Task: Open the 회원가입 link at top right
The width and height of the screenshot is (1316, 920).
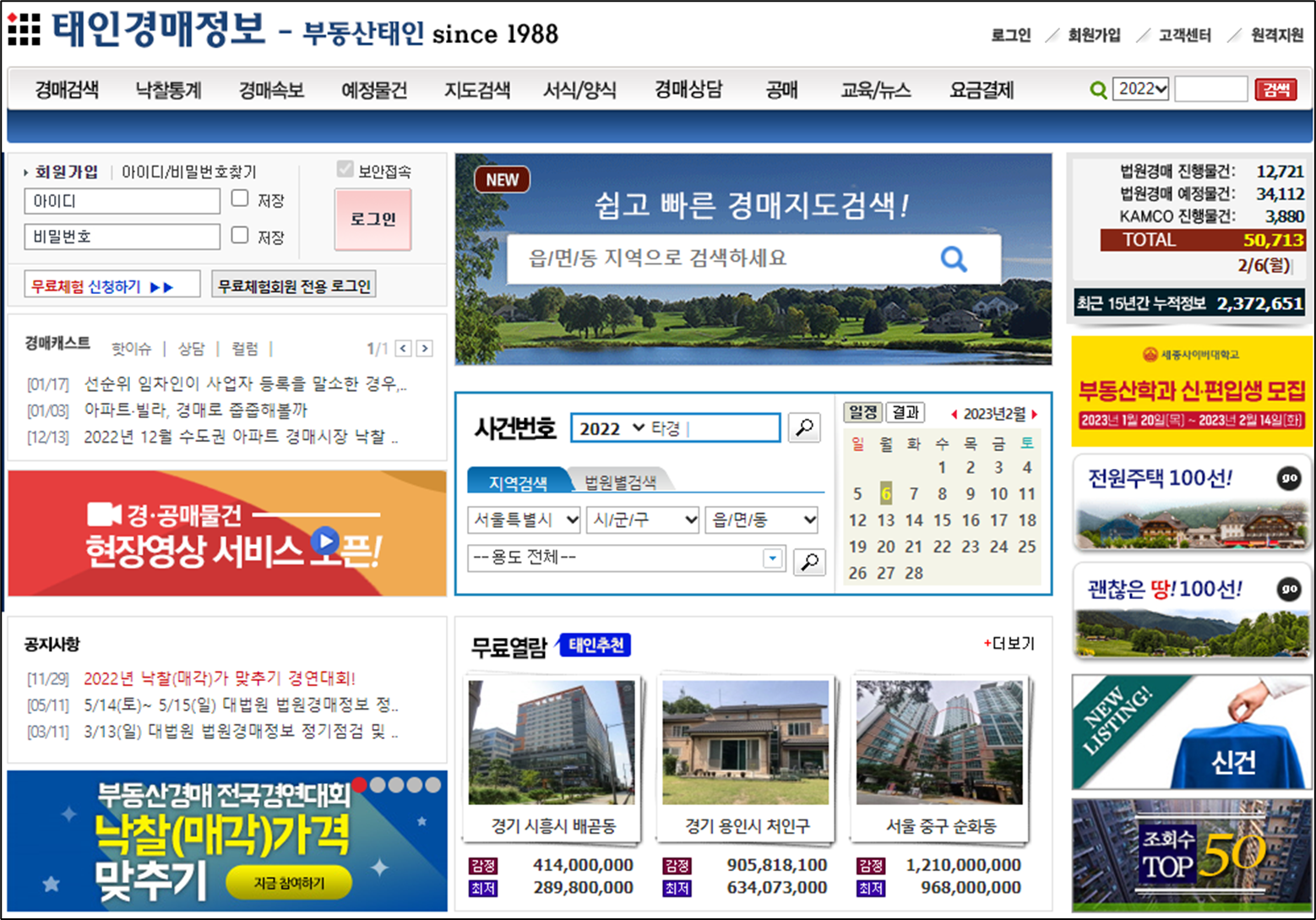Action: tap(1094, 35)
